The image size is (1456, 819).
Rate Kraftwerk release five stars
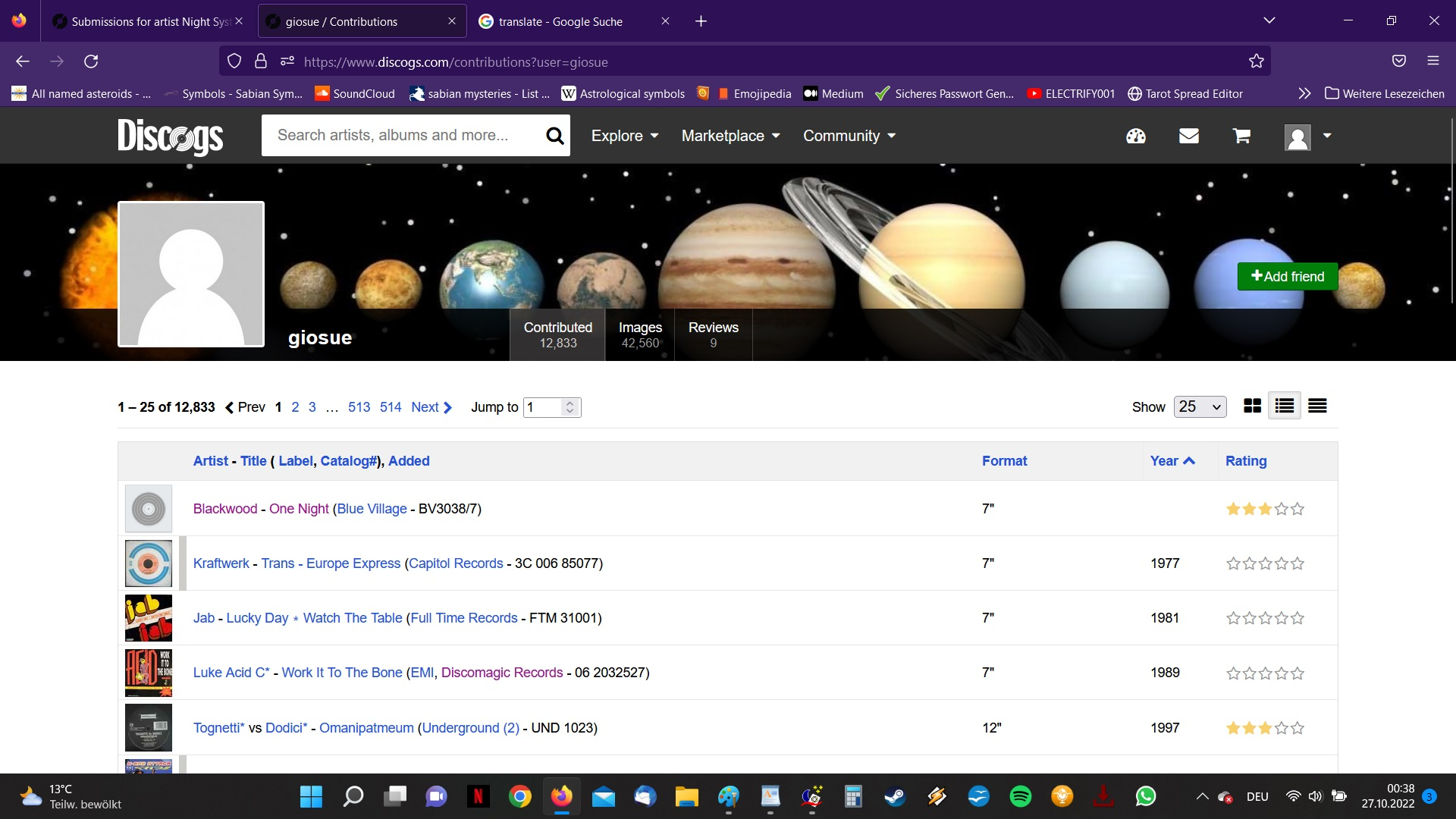1298,563
